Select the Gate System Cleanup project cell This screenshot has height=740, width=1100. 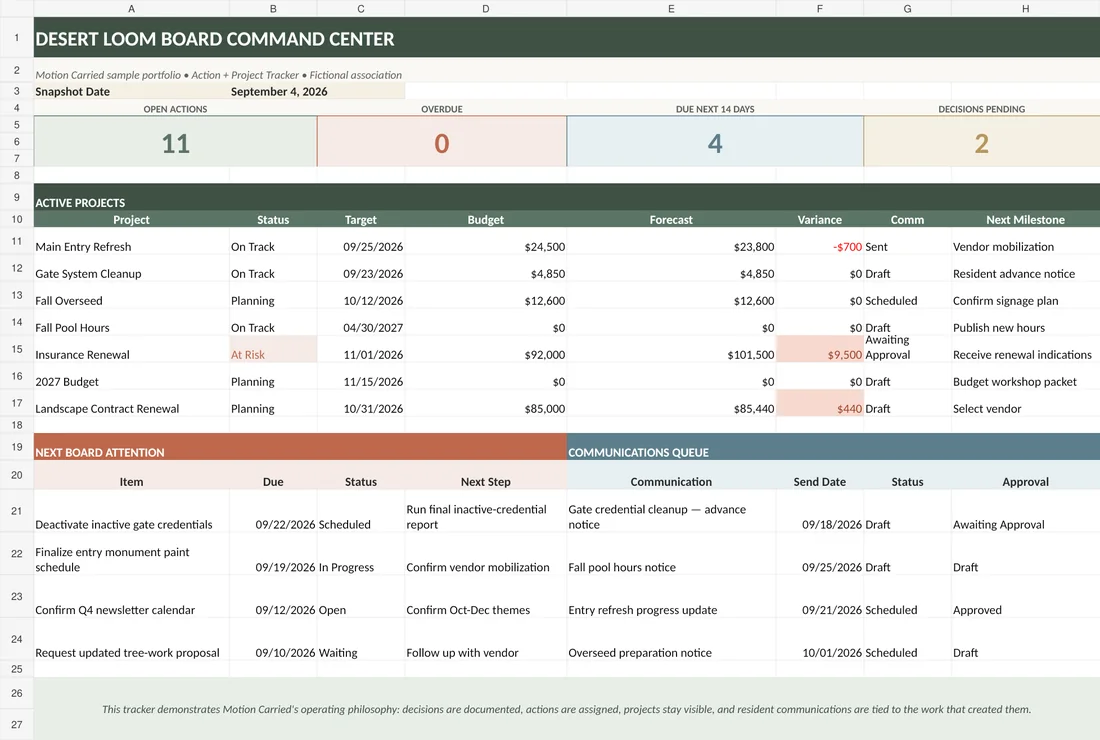pos(131,269)
